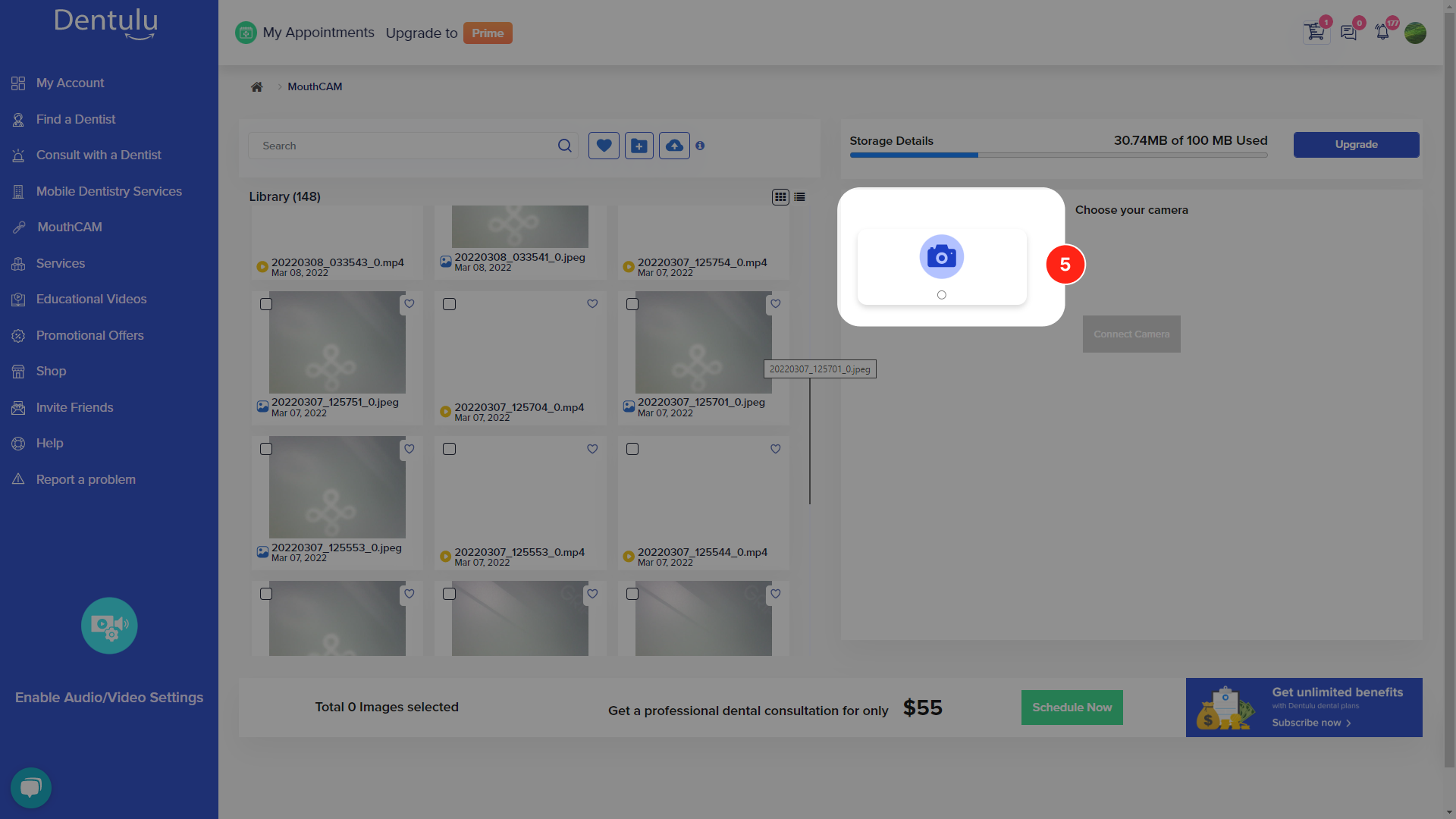Expand the Storage Details section
1456x819 pixels.
click(x=892, y=140)
